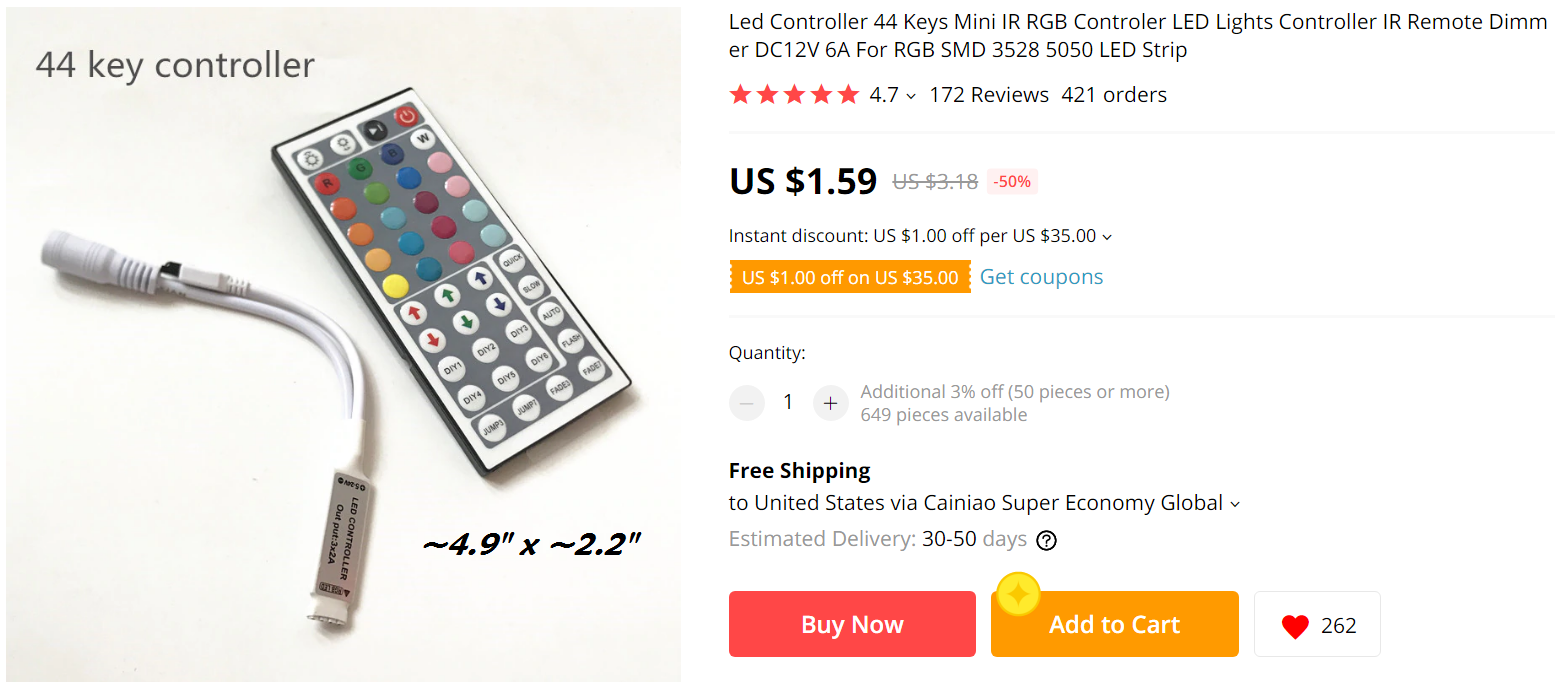The height and width of the screenshot is (689, 1563).
Task: Expand the 4.7 rating breakdown chevron
Action: (x=911, y=97)
